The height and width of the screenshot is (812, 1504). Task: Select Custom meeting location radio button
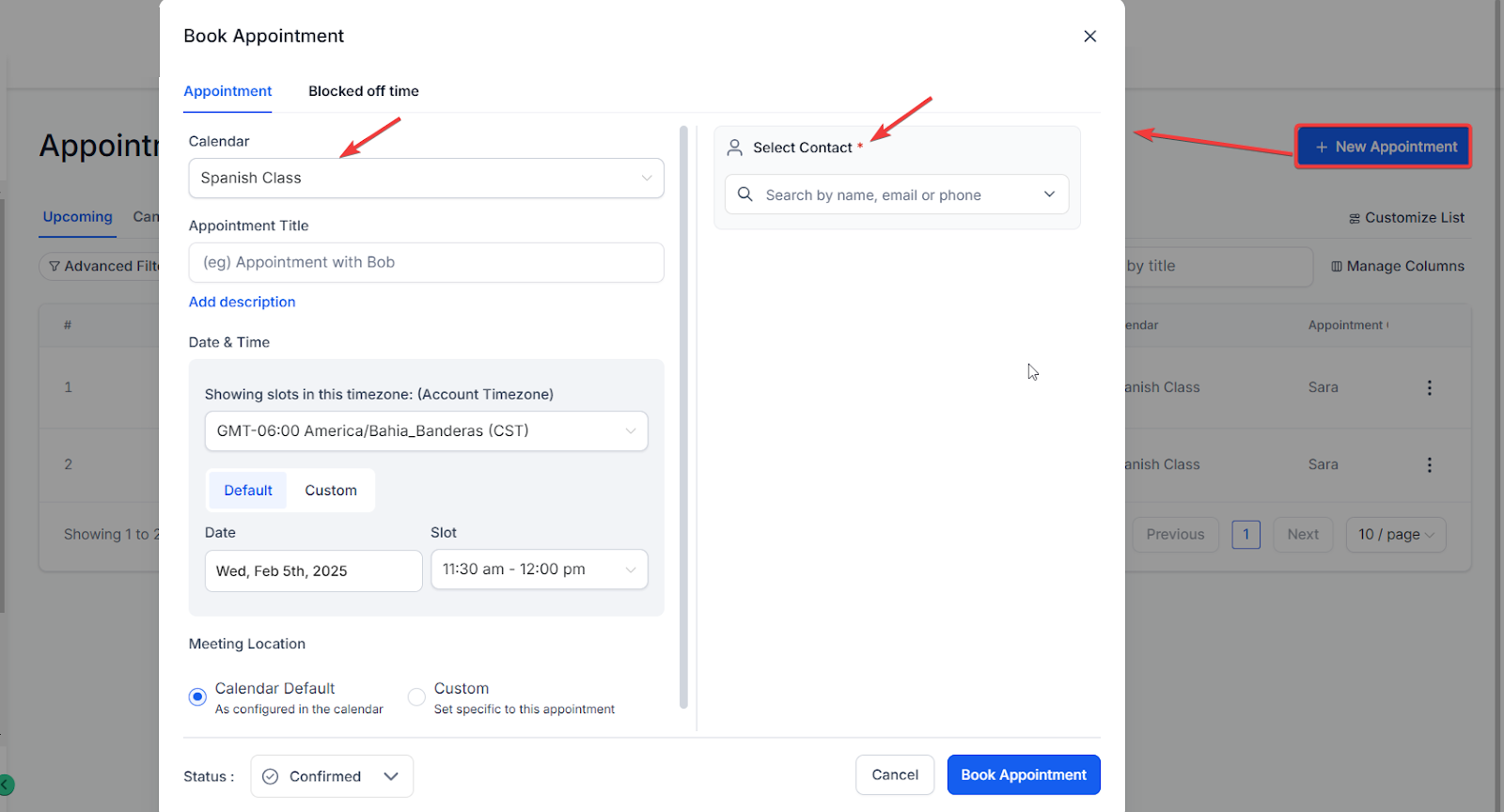coord(416,697)
